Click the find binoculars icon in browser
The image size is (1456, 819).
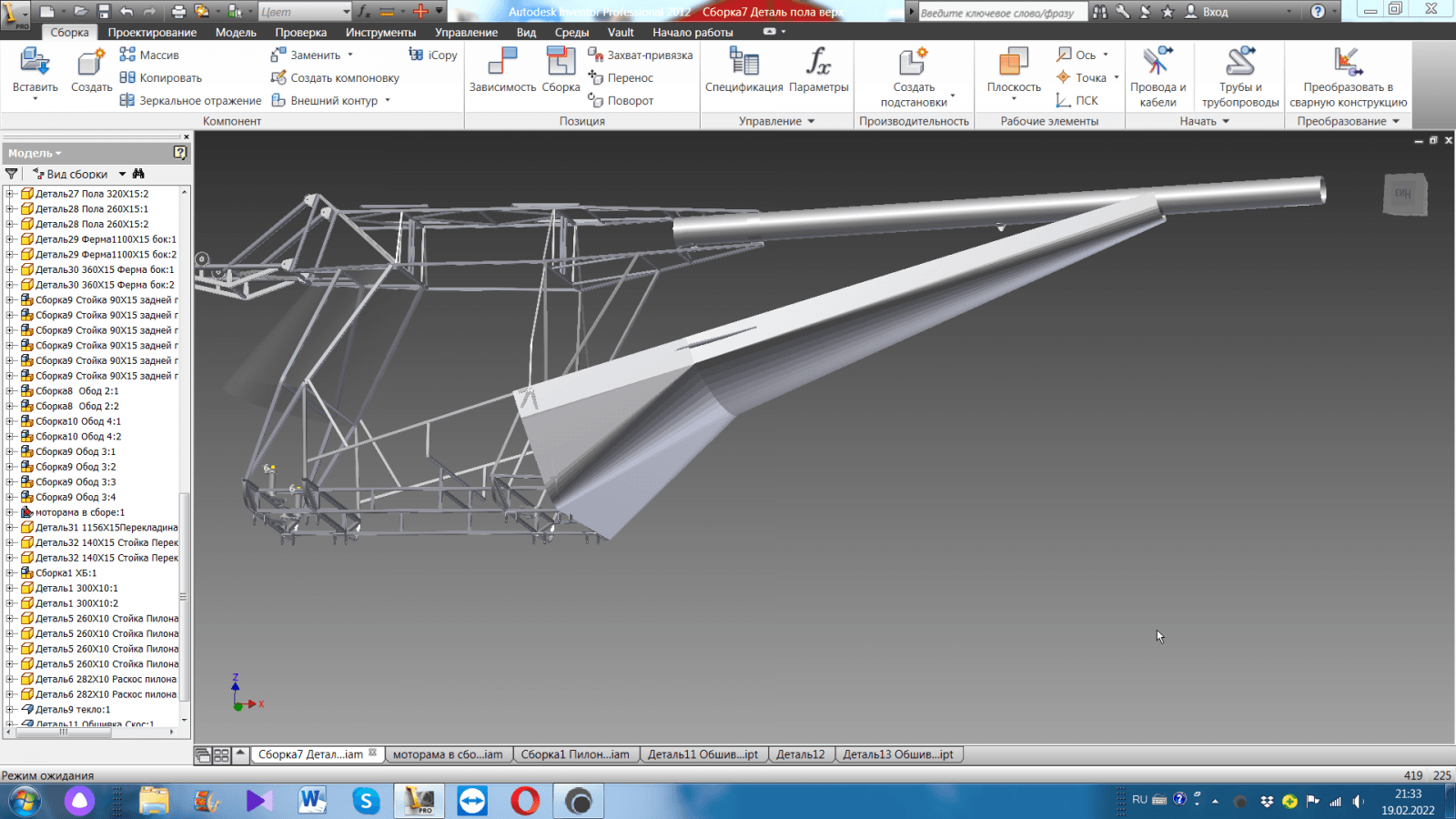click(x=138, y=174)
